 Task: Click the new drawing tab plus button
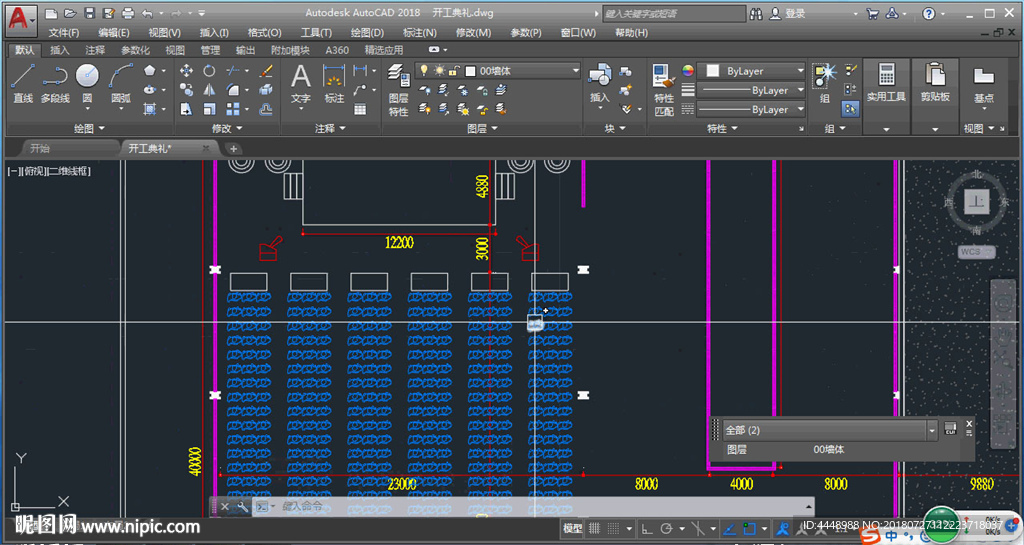[233, 149]
